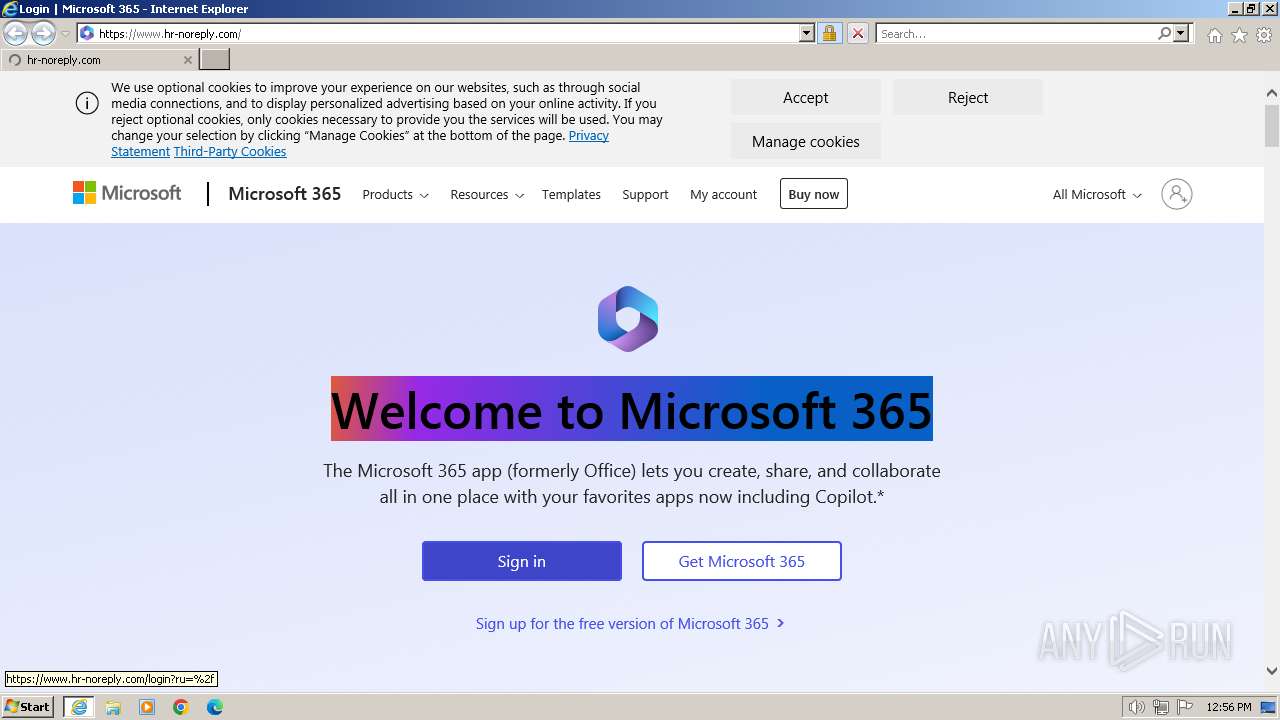Click the account sign-in avatar icon
Viewport: 1280px width, 720px height.
pos(1177,194)
